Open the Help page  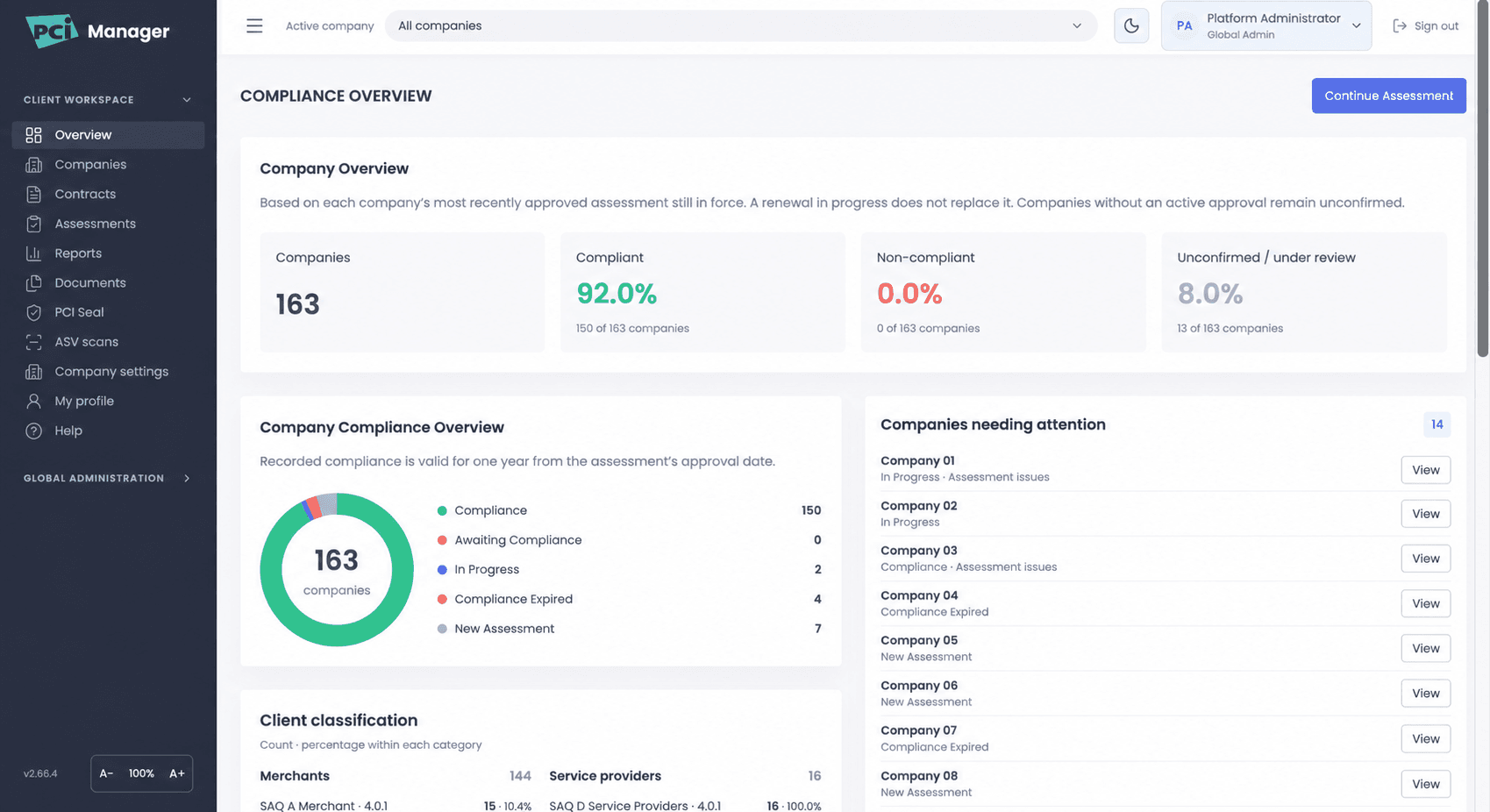(108, 431)
